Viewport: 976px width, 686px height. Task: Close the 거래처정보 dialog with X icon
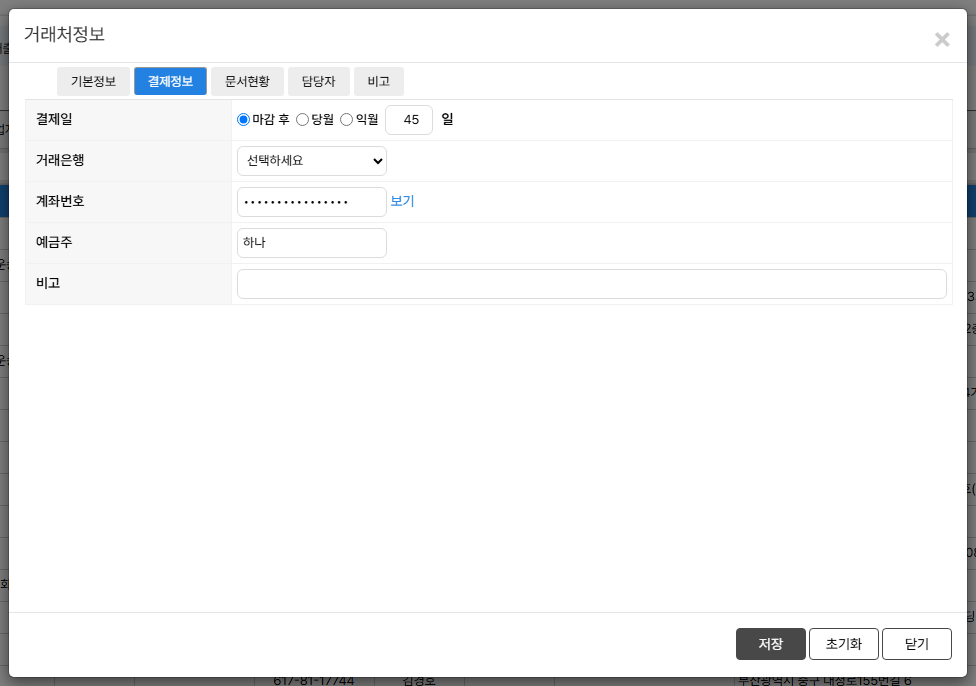point(942,40)
